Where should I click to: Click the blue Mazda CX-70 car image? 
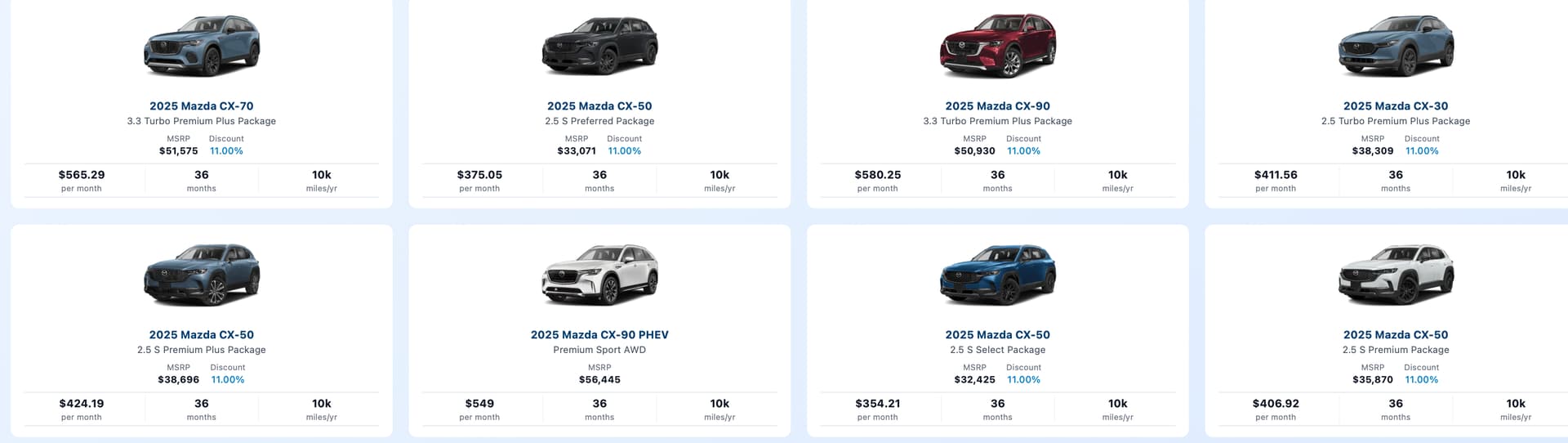pyautogui.click(x=202, y=47)
